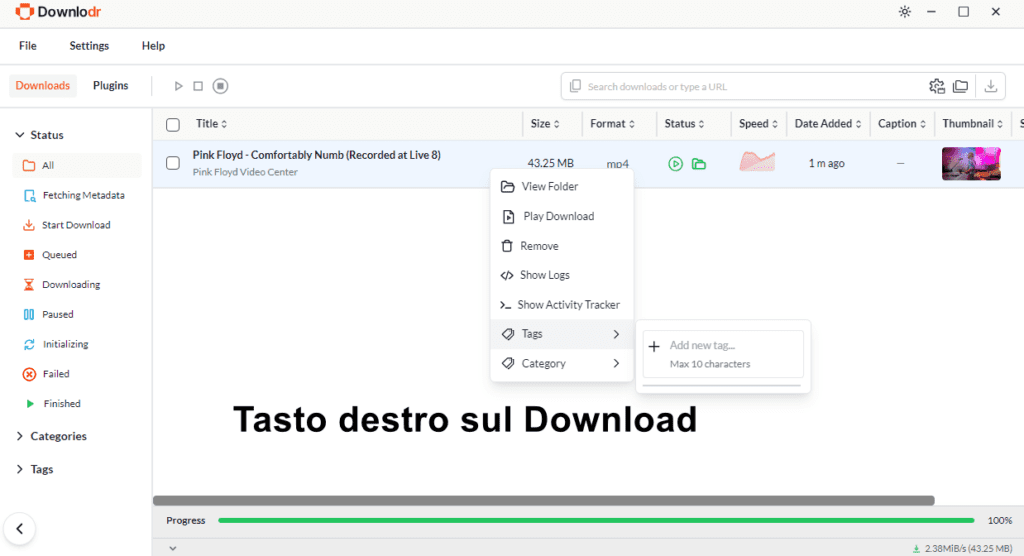Click the clipboard paste icon in search bar
Image resolution: width=1024 pixels, height=556 pixels.
[575, 86]
